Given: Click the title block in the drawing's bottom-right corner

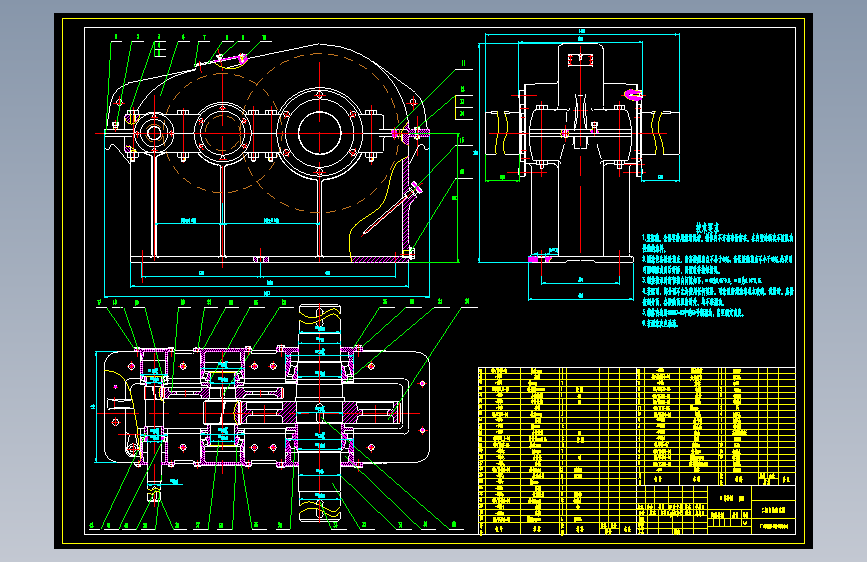Looking at the screenshot, I should coord(716,510).
